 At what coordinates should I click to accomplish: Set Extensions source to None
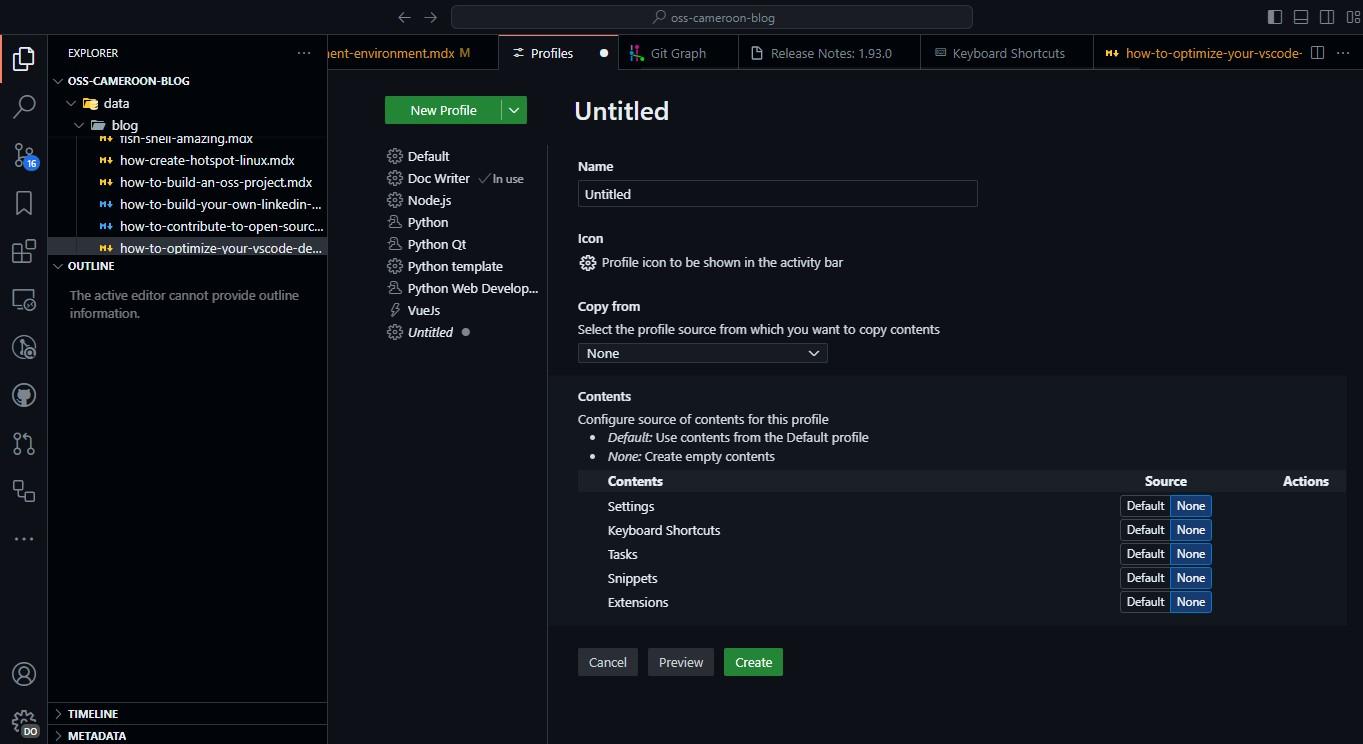[x=1191, y=602]
